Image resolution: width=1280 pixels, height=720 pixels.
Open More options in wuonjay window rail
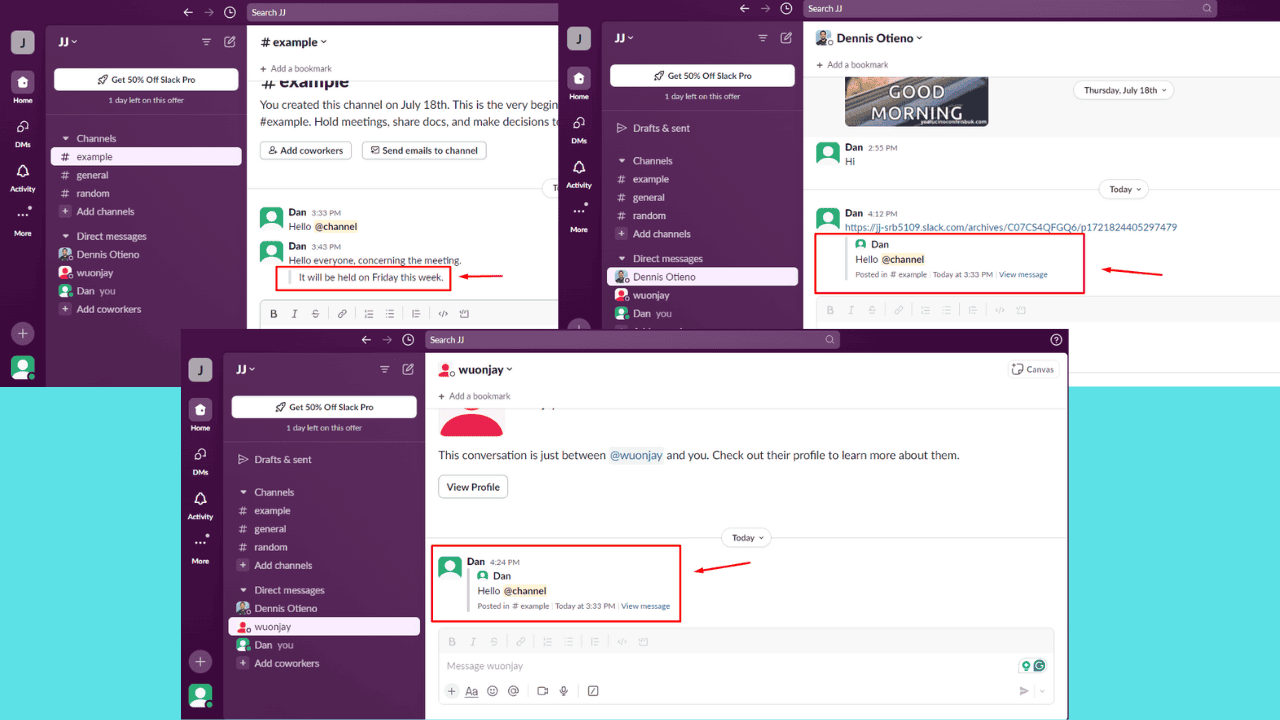tap(200, 548)
